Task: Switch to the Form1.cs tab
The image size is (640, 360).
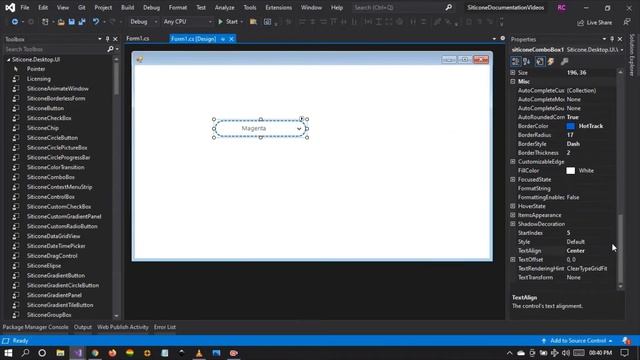Action: coord(138,39)
